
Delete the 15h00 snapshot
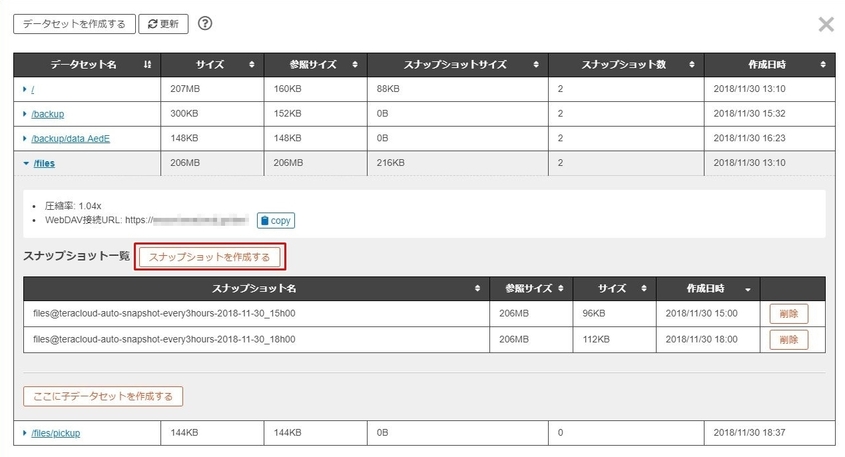(788, 314)
